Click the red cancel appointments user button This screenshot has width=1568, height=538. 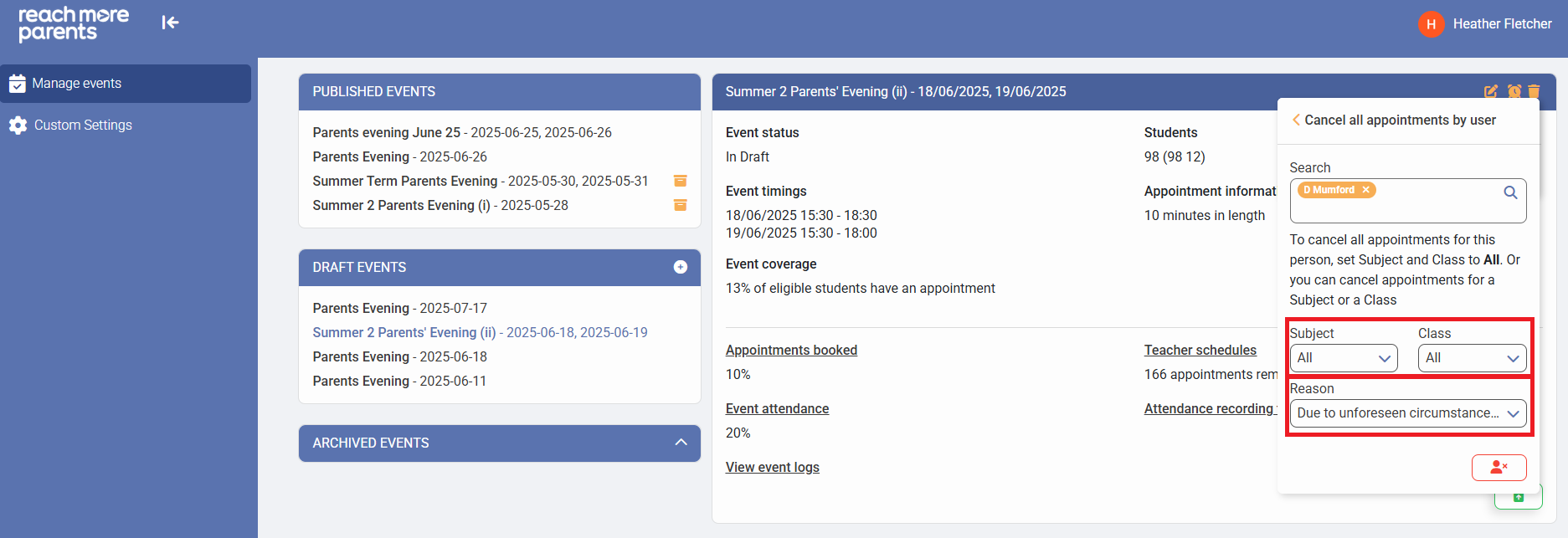pos(1499,467)
